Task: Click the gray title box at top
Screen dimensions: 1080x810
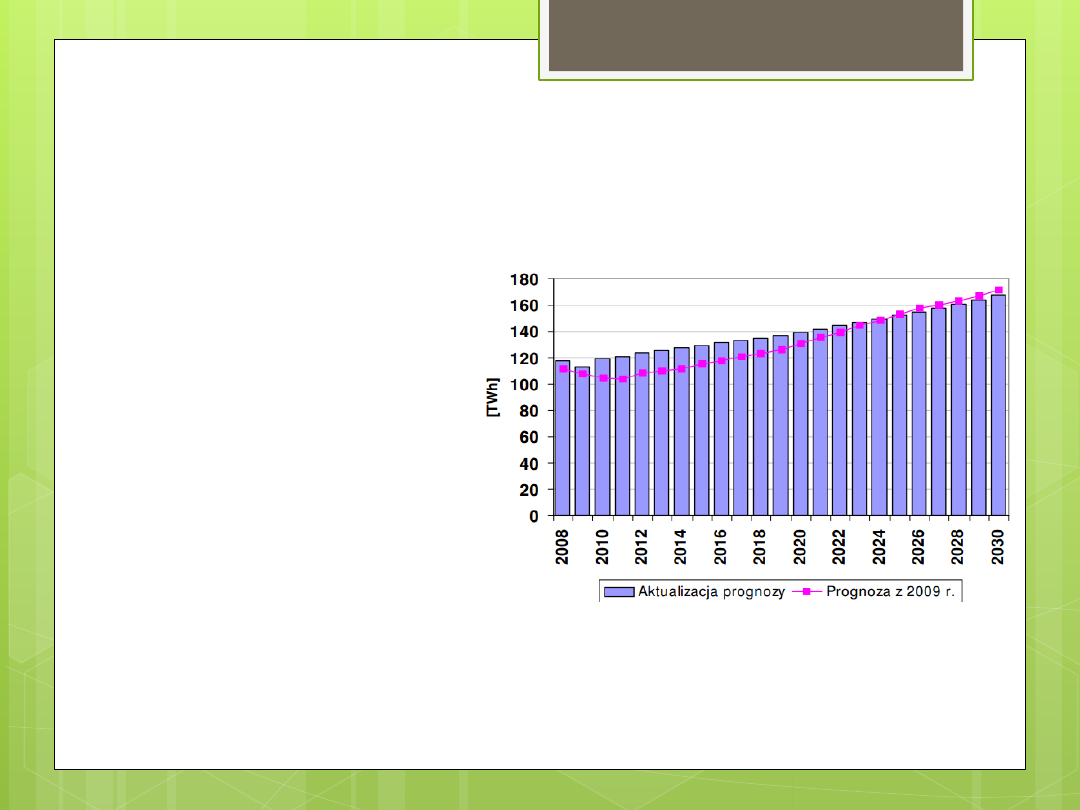Action: [x=756, y=36]
